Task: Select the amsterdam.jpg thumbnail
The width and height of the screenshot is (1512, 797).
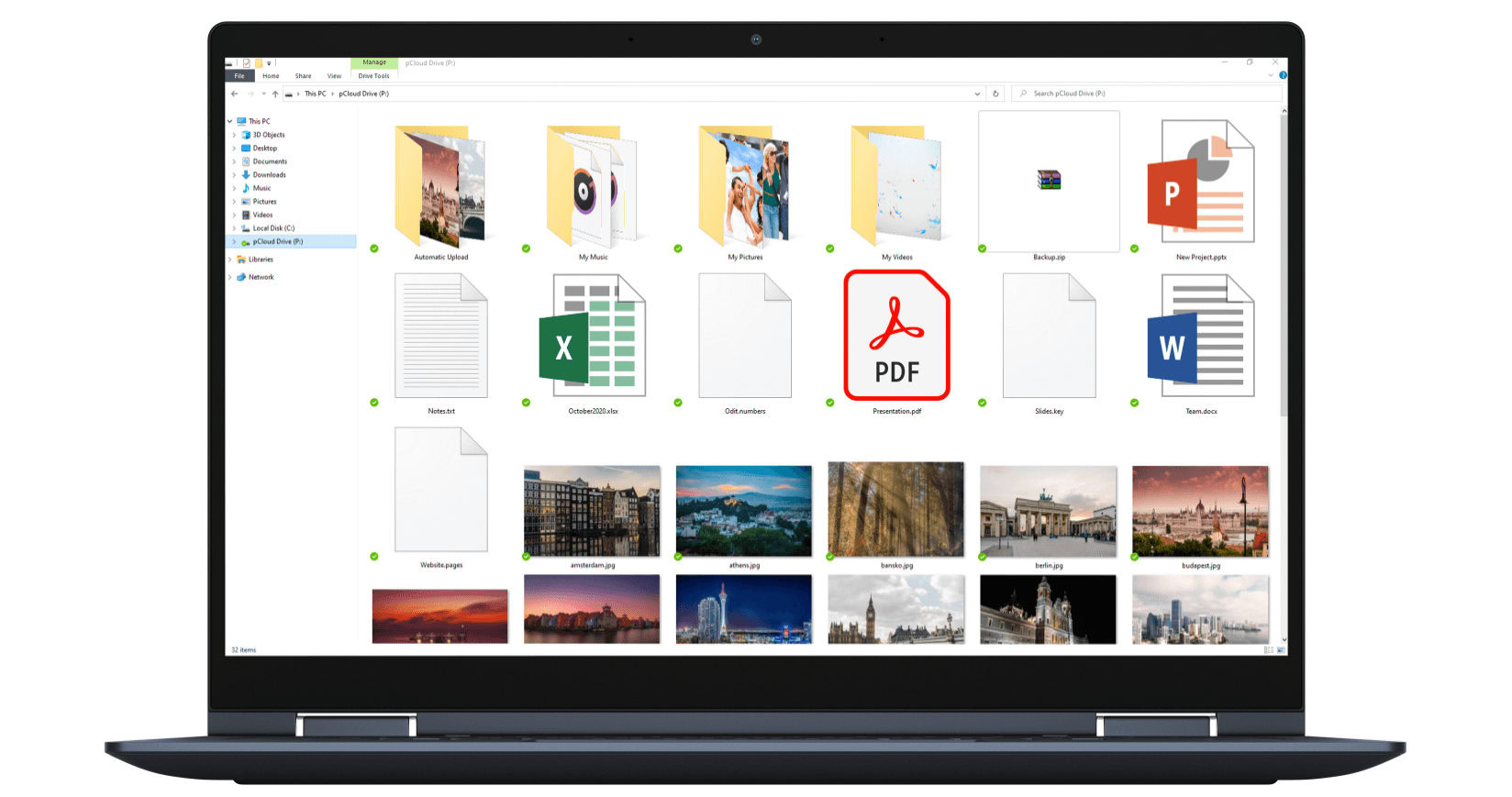Action: [592, 511]
